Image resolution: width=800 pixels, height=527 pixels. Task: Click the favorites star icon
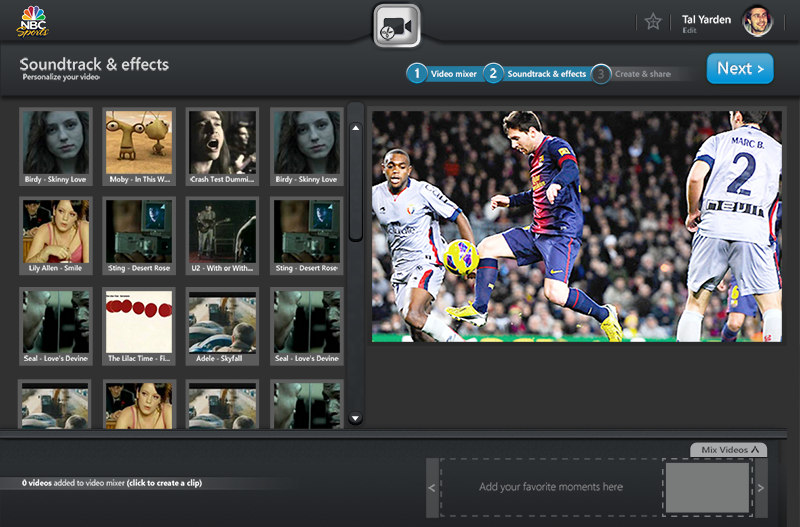pos(653,21)
